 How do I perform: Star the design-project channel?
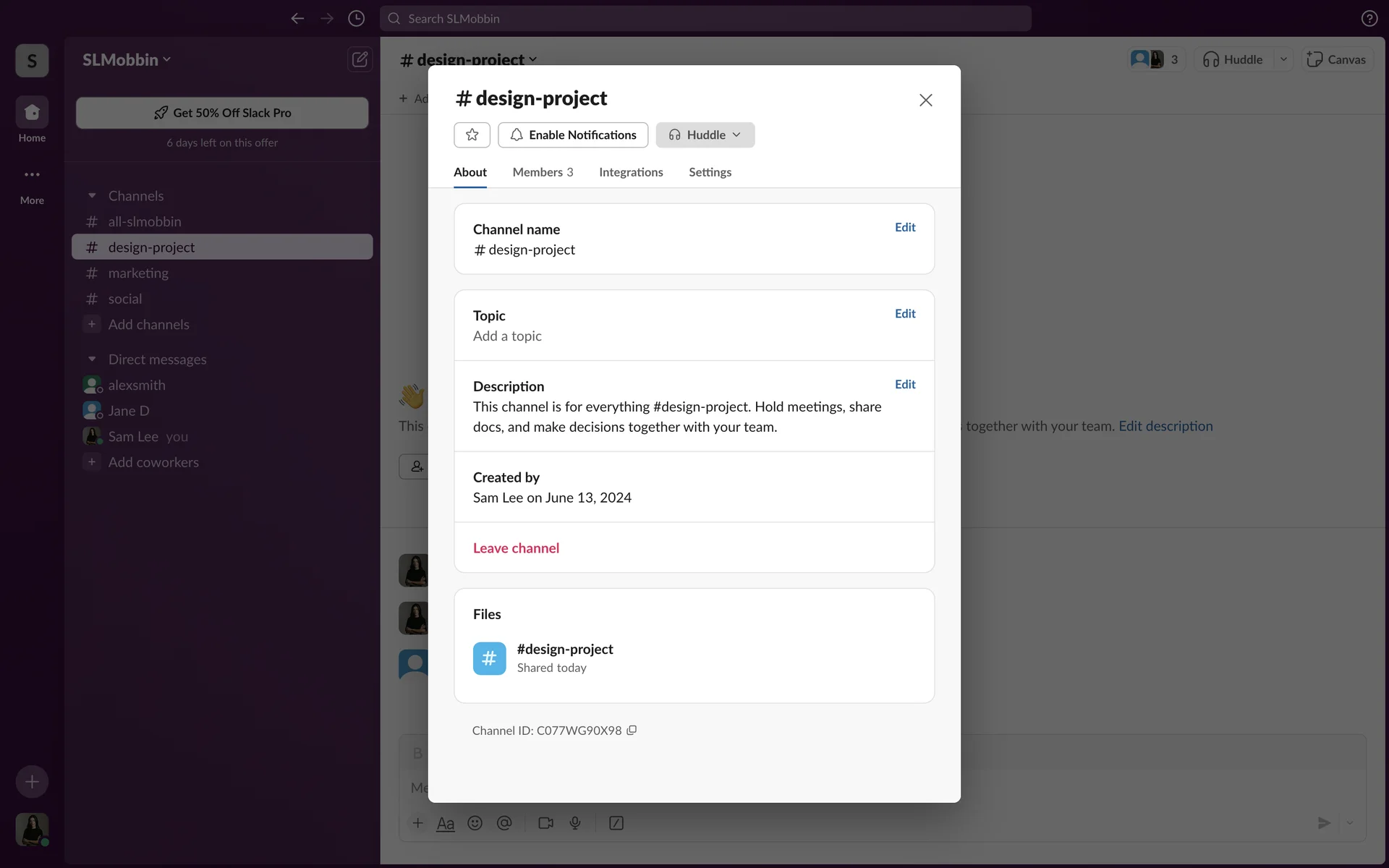[x=472, y=135]
